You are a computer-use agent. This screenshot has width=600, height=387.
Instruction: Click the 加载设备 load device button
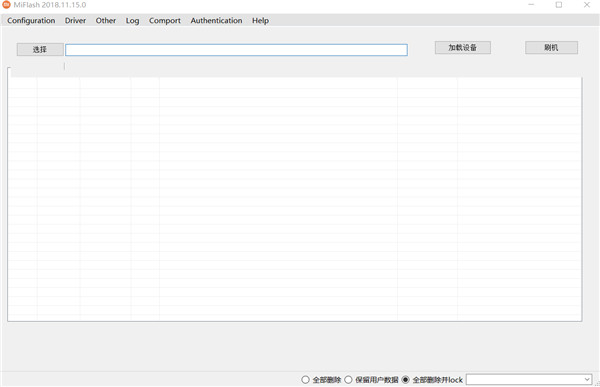[x=463, y=47]
